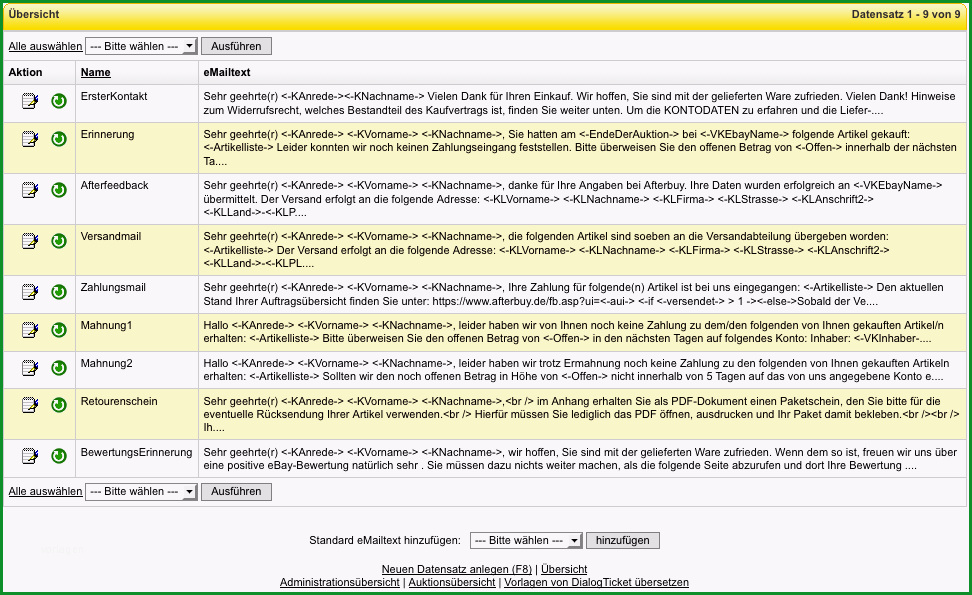
Task: Click the ErsterKontakt email text preview
Action: [x=580, y=104]
